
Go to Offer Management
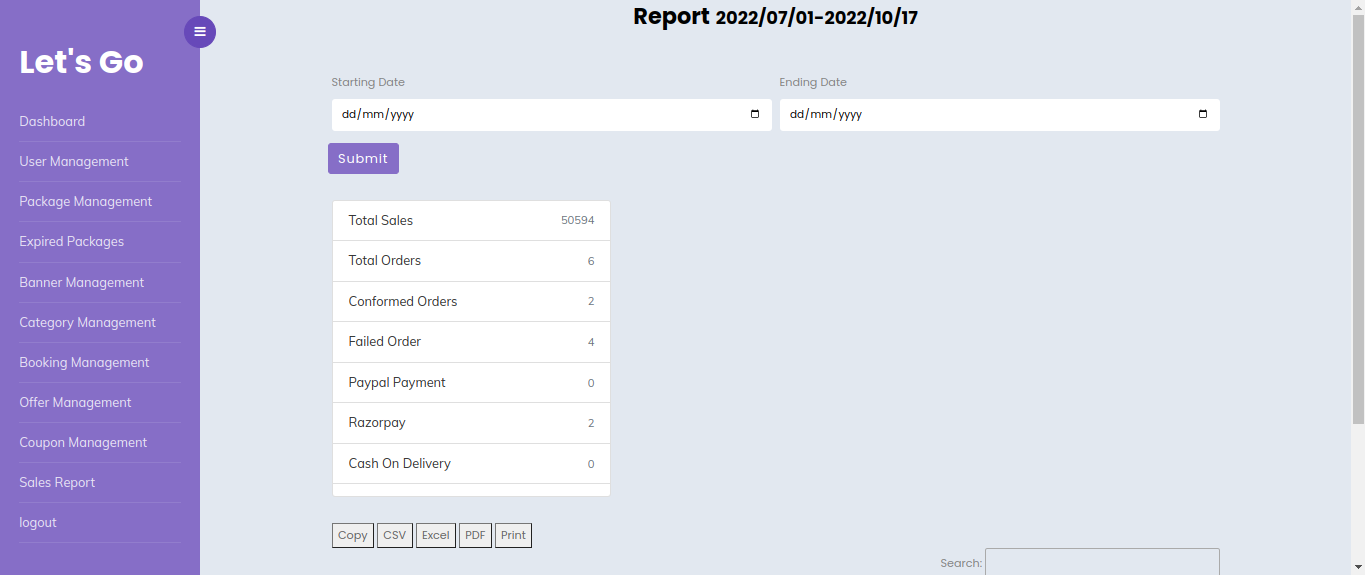(75, 402)
